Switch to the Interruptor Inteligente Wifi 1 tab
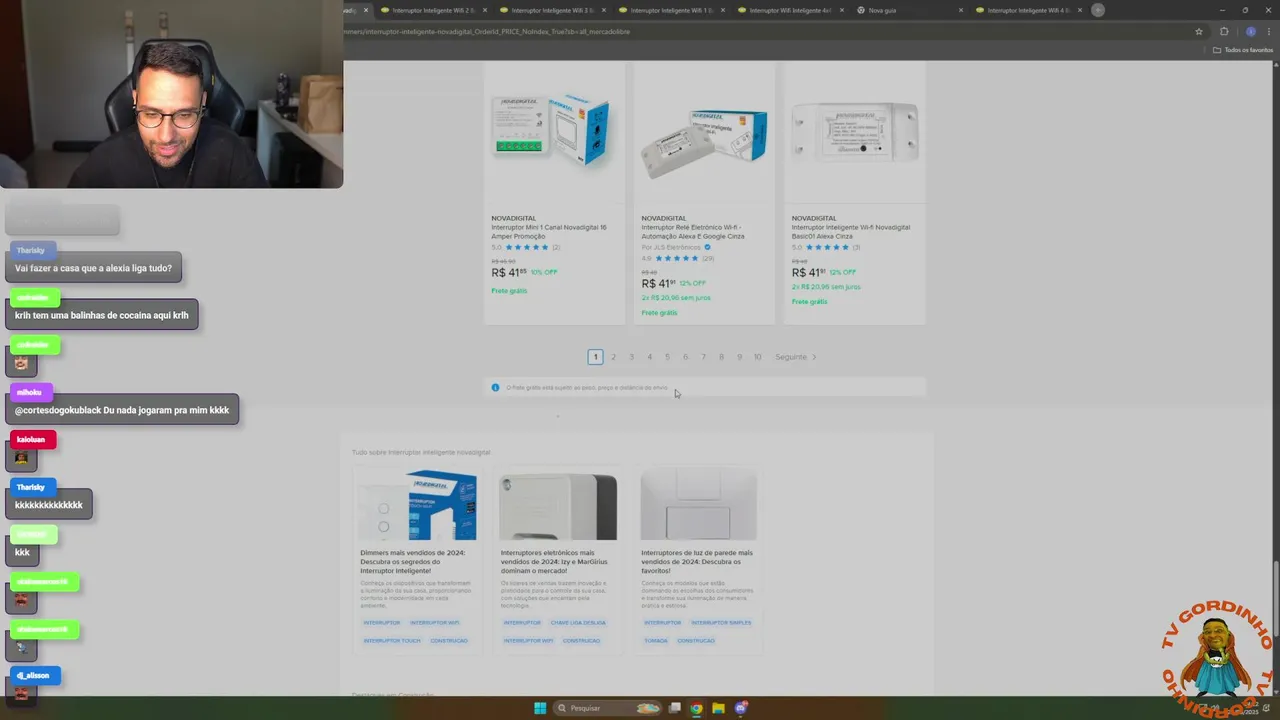1280x720 pixels. click(x=674, y=10)
